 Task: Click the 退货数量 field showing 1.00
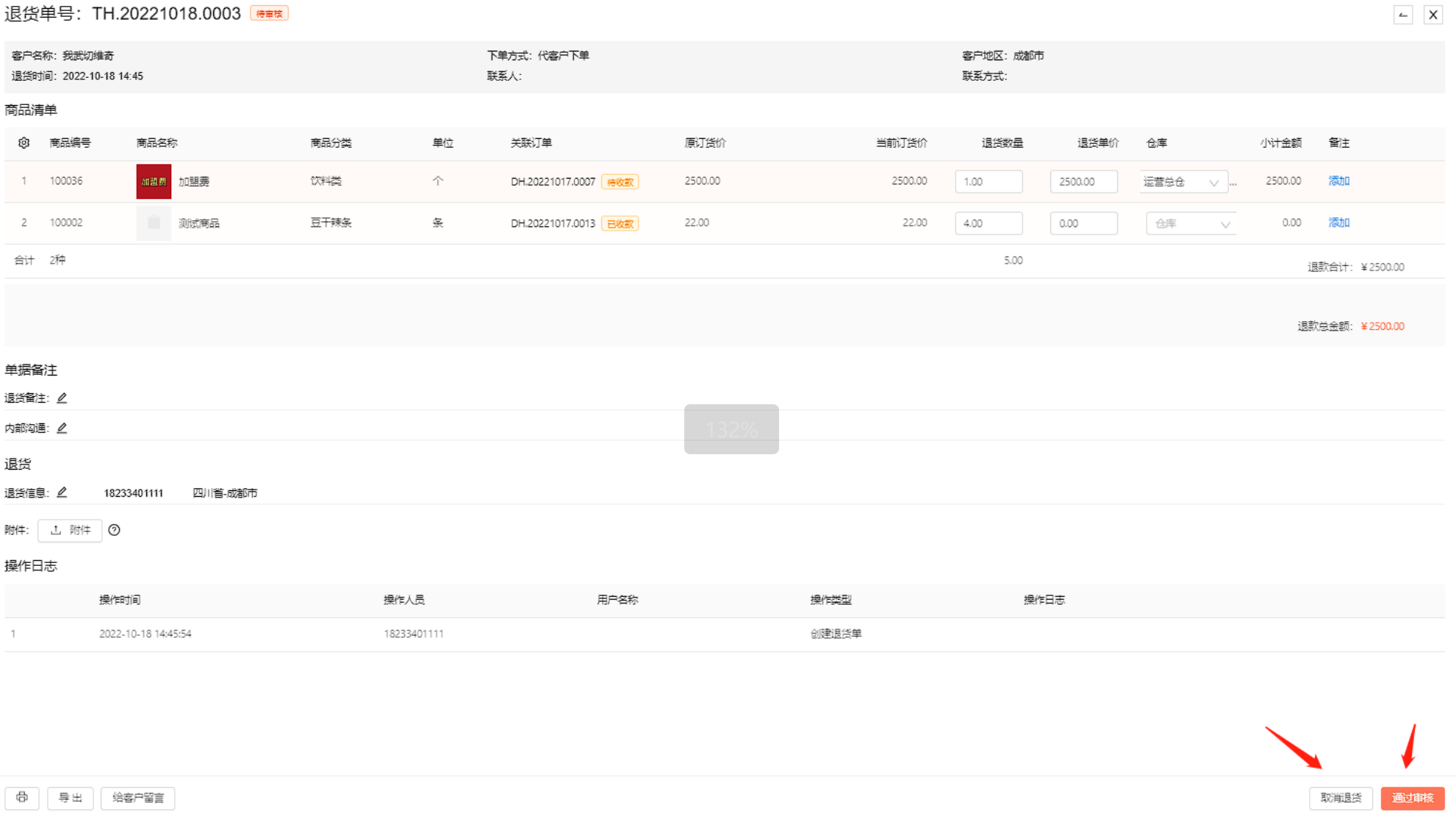click(x=989, y=182)
